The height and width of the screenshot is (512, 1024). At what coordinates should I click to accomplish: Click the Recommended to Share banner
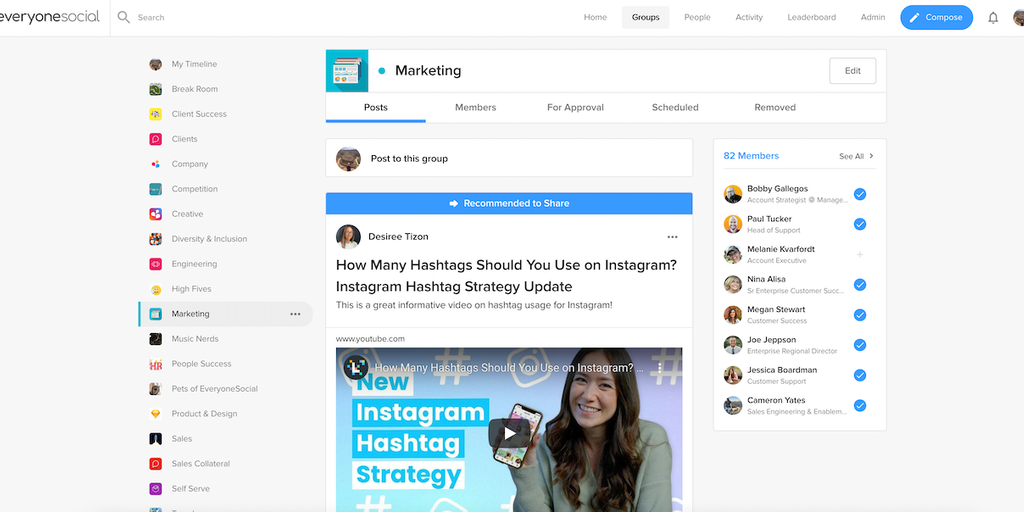pos(509,204)
